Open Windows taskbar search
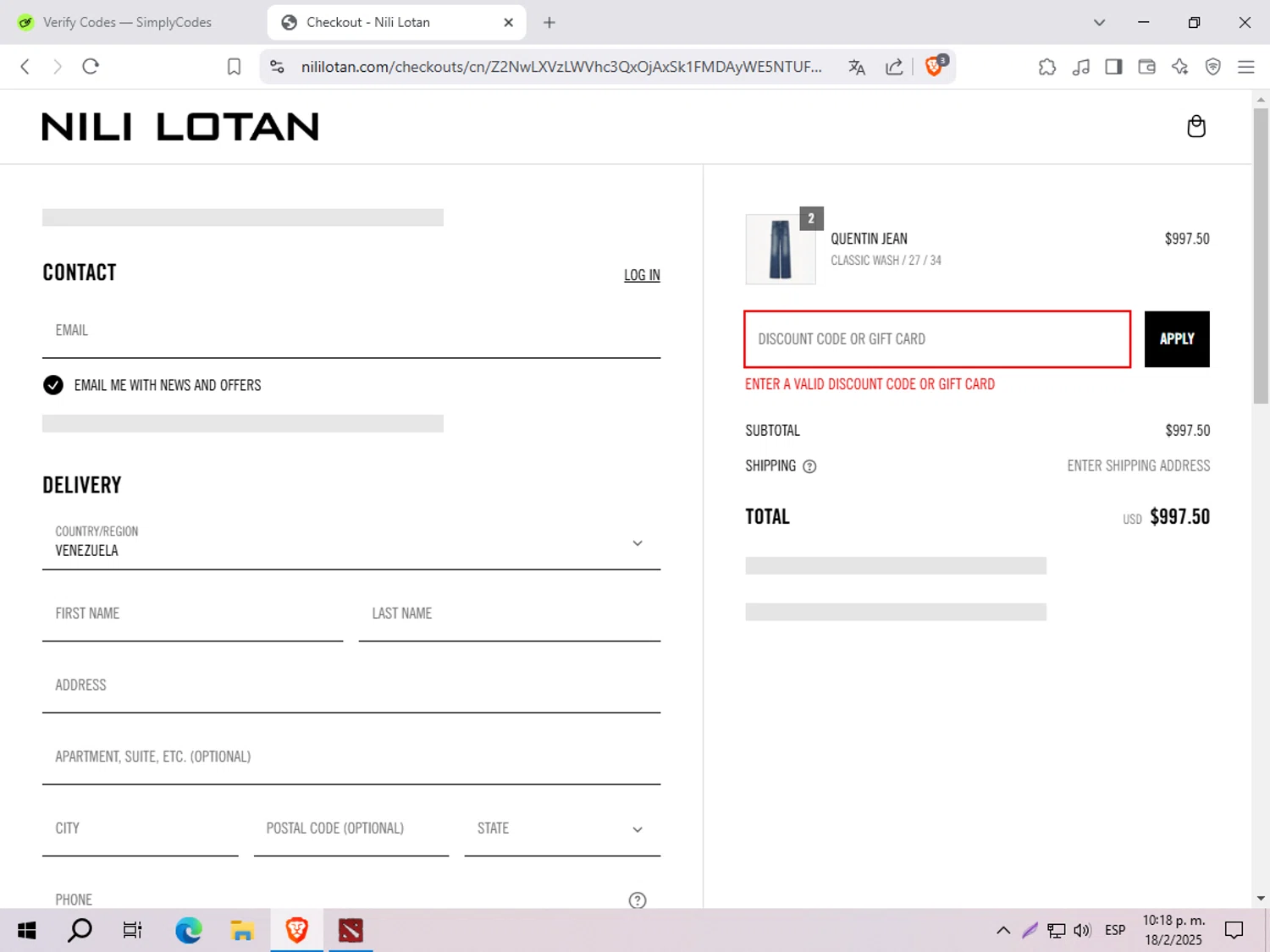 pos(80,931)
